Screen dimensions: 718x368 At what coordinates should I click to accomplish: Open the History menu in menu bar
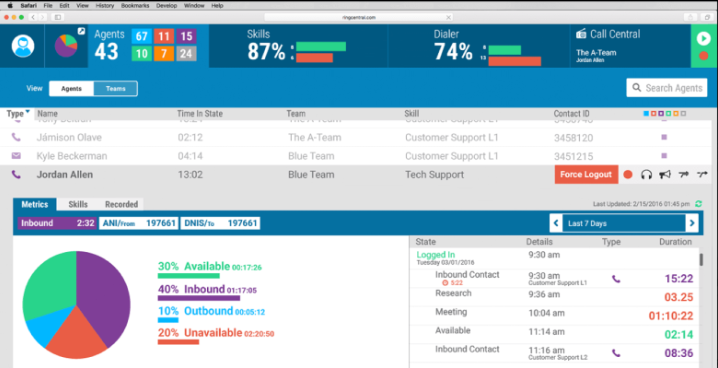point(105,6)
